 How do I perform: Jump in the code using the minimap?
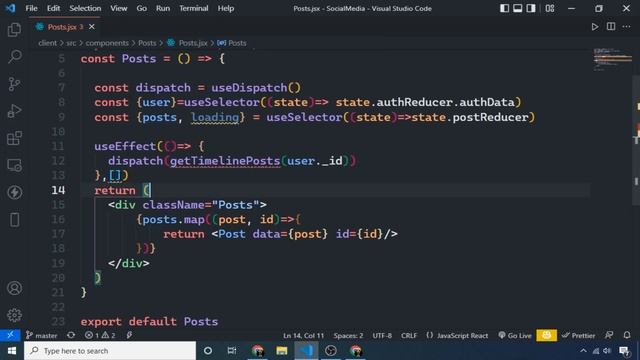[613, 60]
